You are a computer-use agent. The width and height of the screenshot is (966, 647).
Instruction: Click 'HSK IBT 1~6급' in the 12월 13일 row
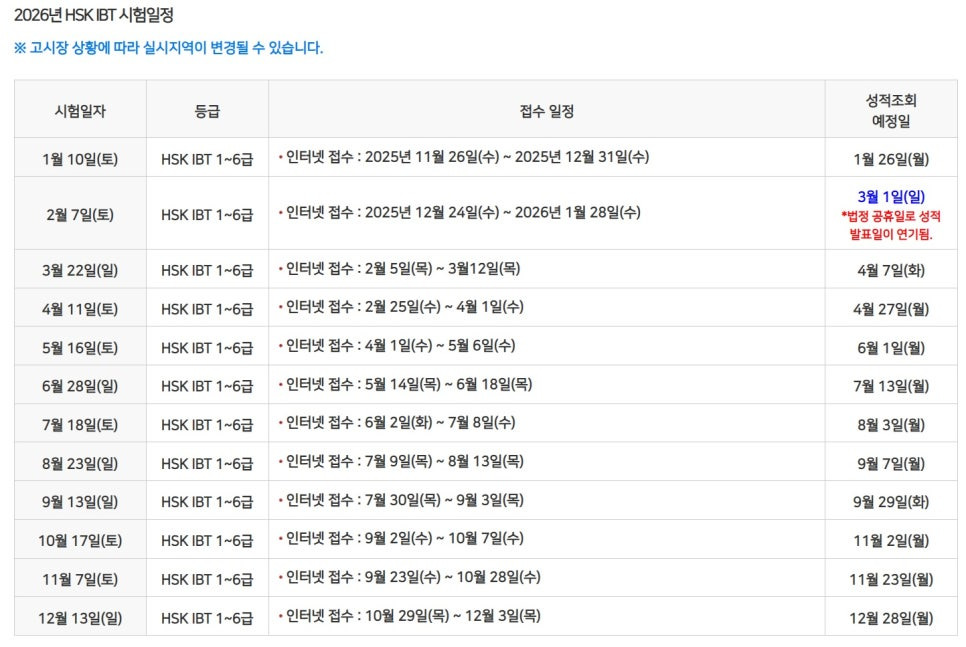pos(207,617)
